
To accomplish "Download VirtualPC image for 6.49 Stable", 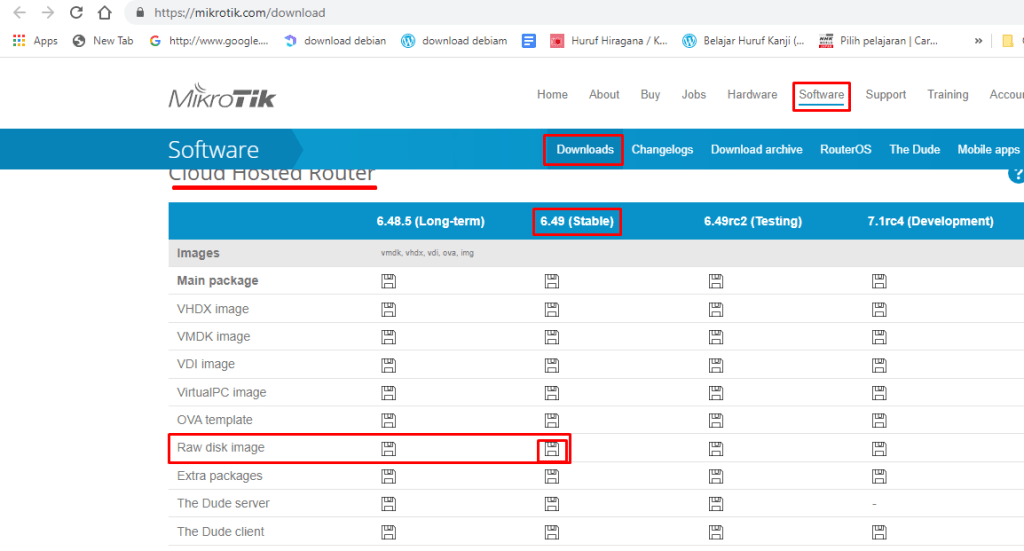I will [x=551, y=393].
